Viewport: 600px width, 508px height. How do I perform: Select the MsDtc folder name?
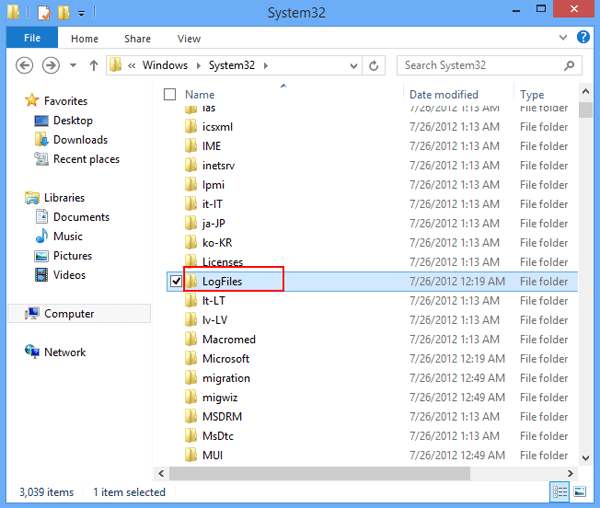tap(218, 436)
